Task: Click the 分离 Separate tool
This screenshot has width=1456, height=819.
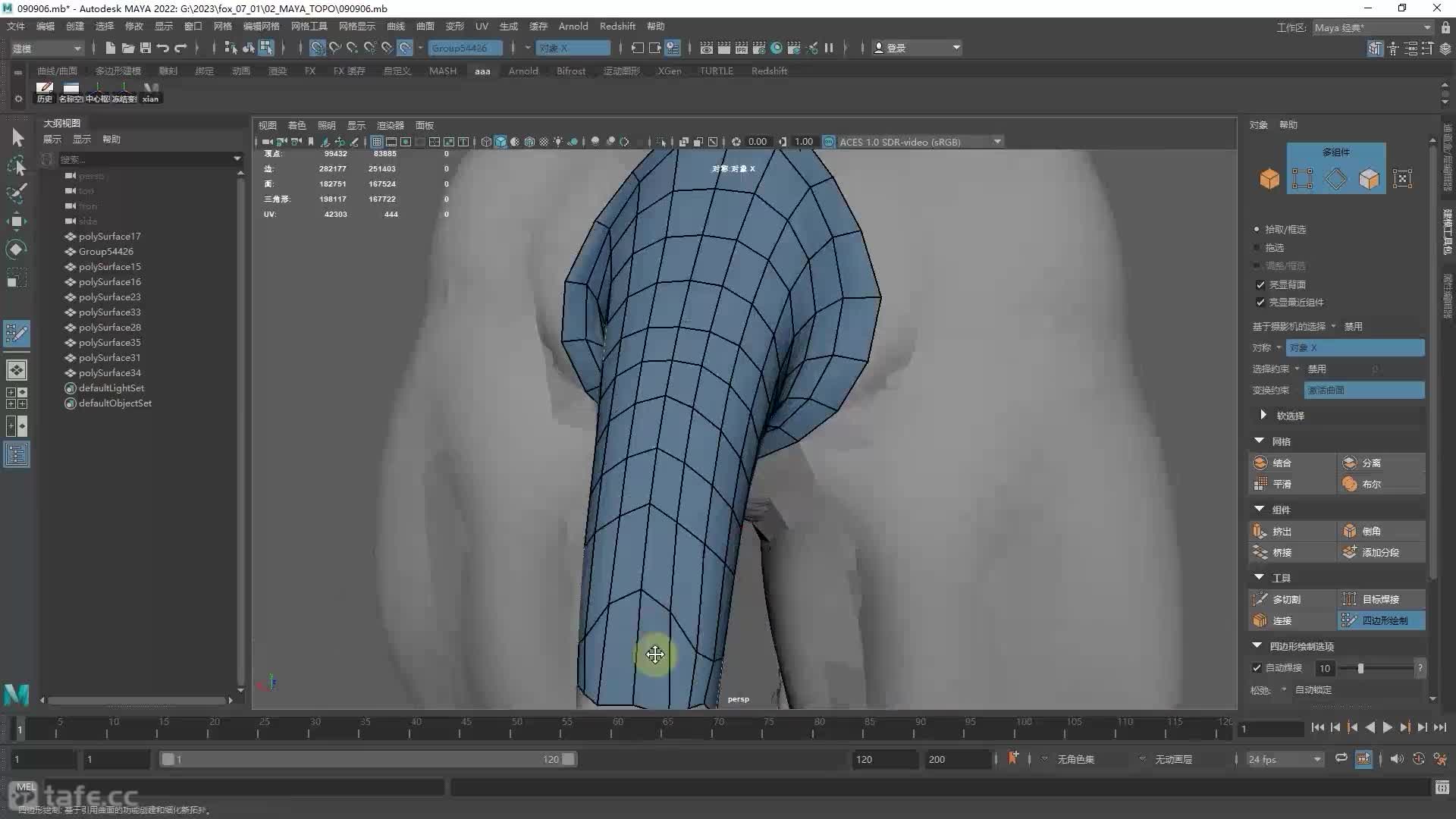Action: 1381,463
